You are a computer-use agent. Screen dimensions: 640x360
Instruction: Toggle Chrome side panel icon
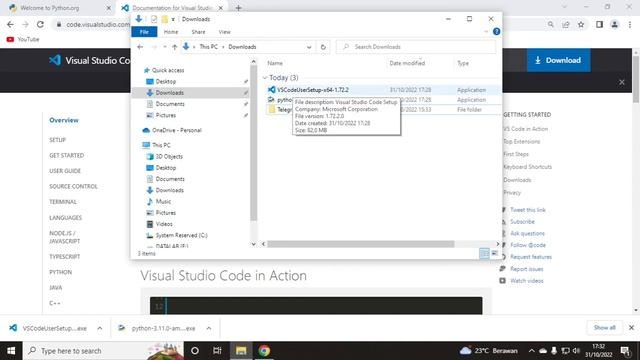pos(599,24)
